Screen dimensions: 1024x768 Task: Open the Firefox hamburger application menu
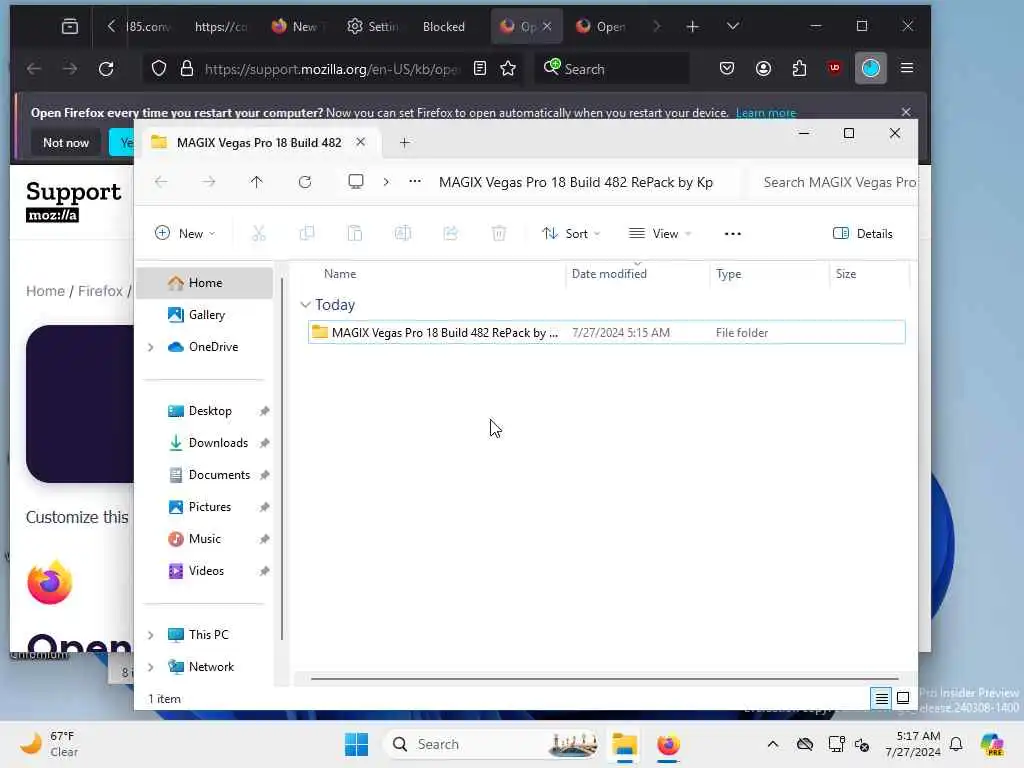click(907, 69)
